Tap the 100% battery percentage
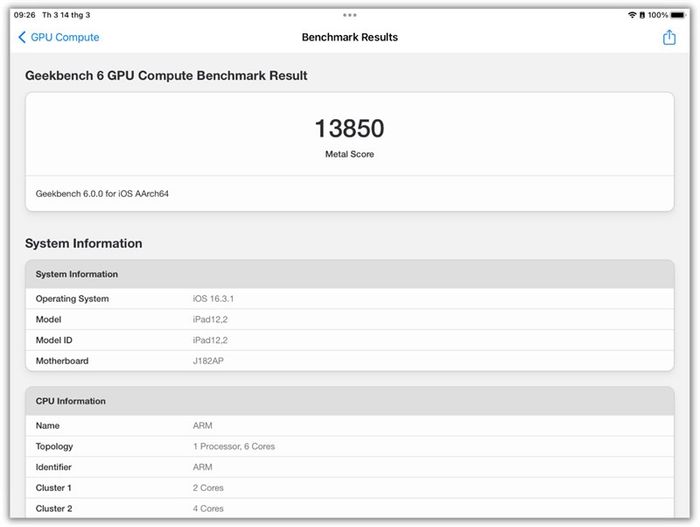The height and width of the screenshot is (527, 700). click(658, 15)
